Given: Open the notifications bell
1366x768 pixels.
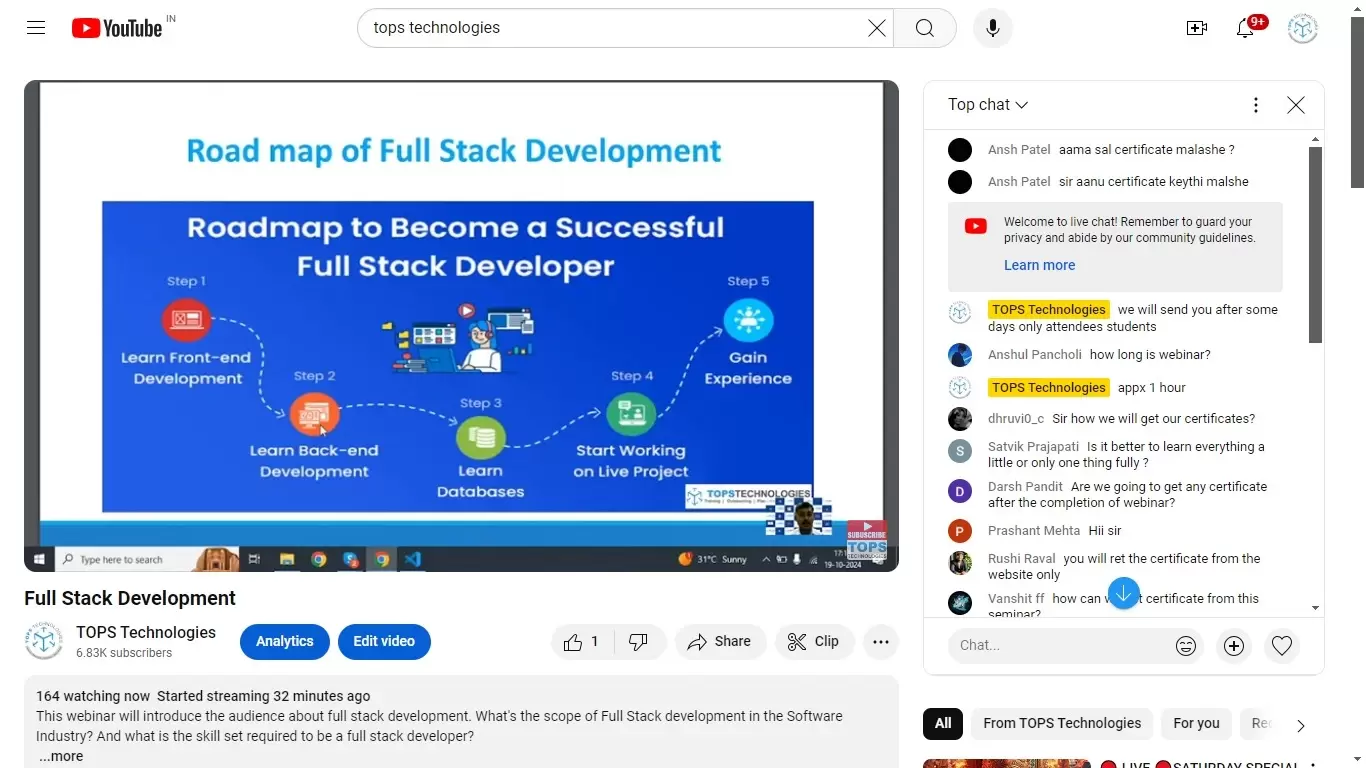Looking at the screenshot, I should coord(1245,28).
